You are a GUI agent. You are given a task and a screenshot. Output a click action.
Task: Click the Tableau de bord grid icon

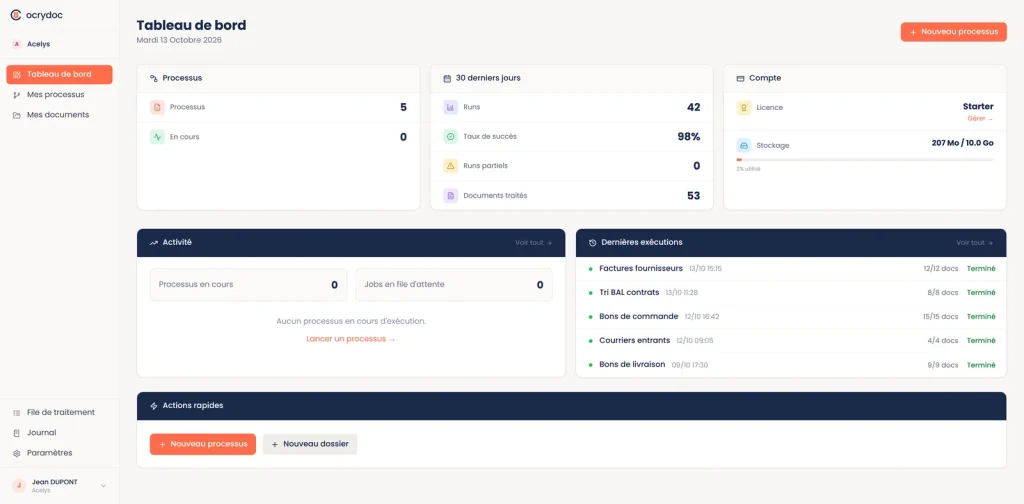pyautogui.click(x=17, y=75)
